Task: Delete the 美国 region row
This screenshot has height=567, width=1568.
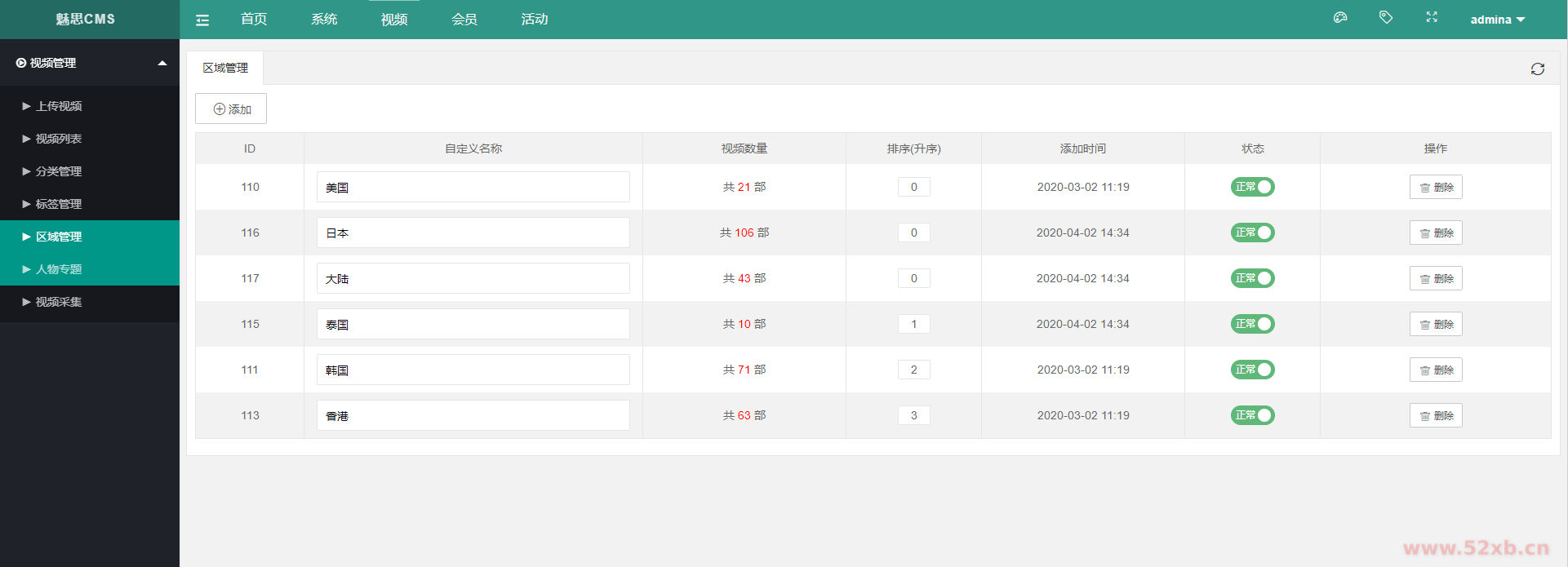Action: pos(1435,187)
